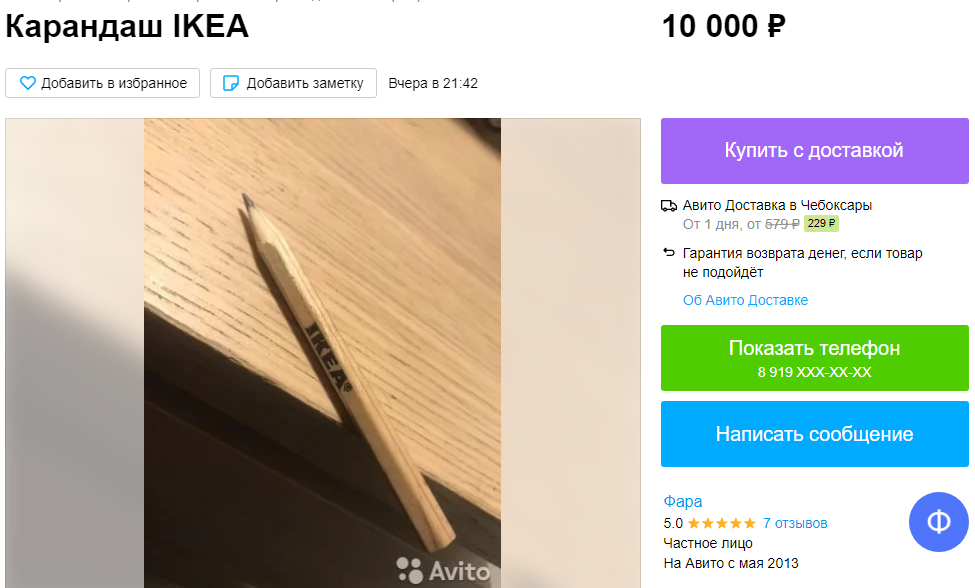Buy with delivery using Купить с доставкой

click(x=815, y=151)
